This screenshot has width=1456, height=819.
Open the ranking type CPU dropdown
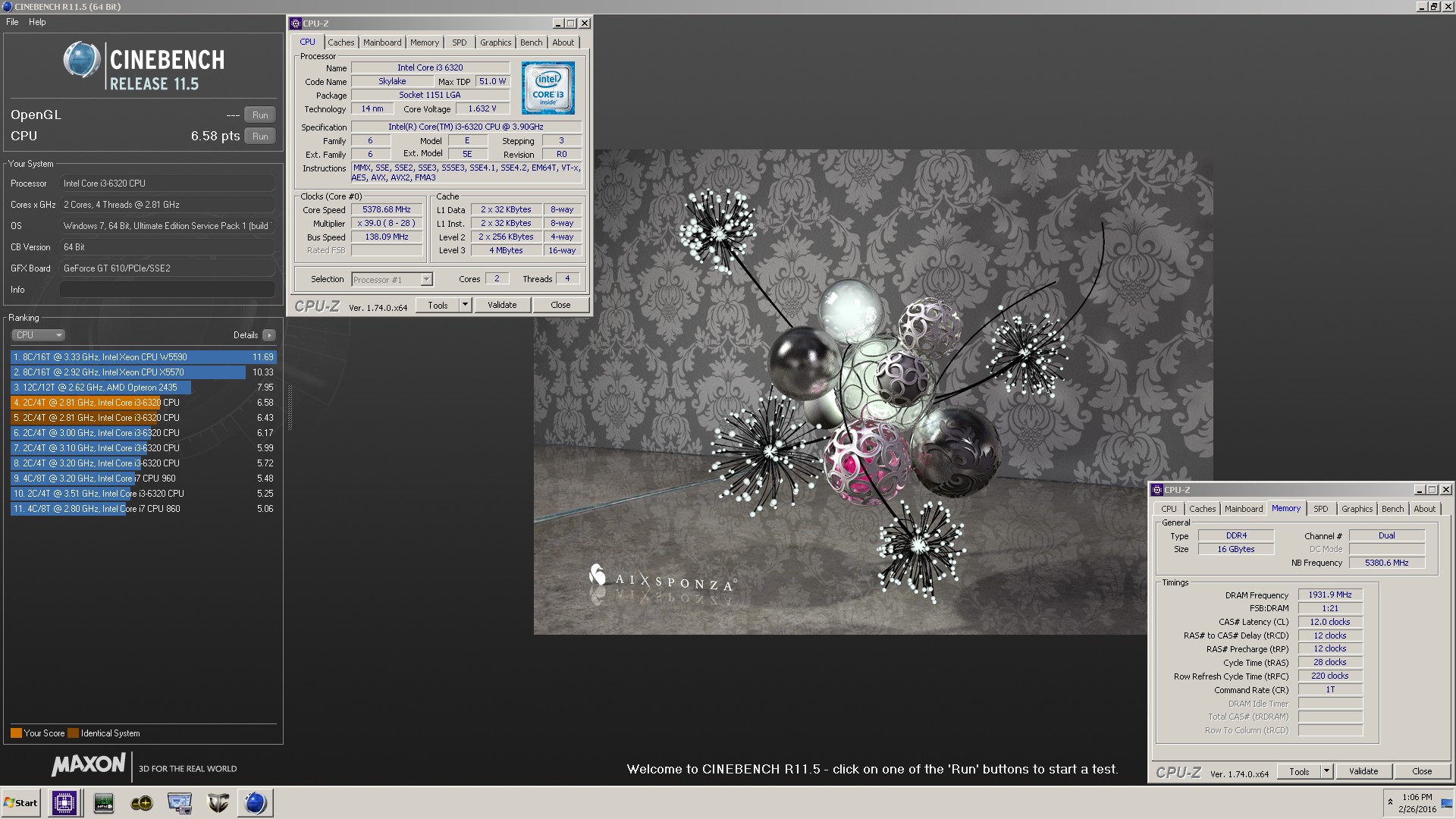click(38, 335)
